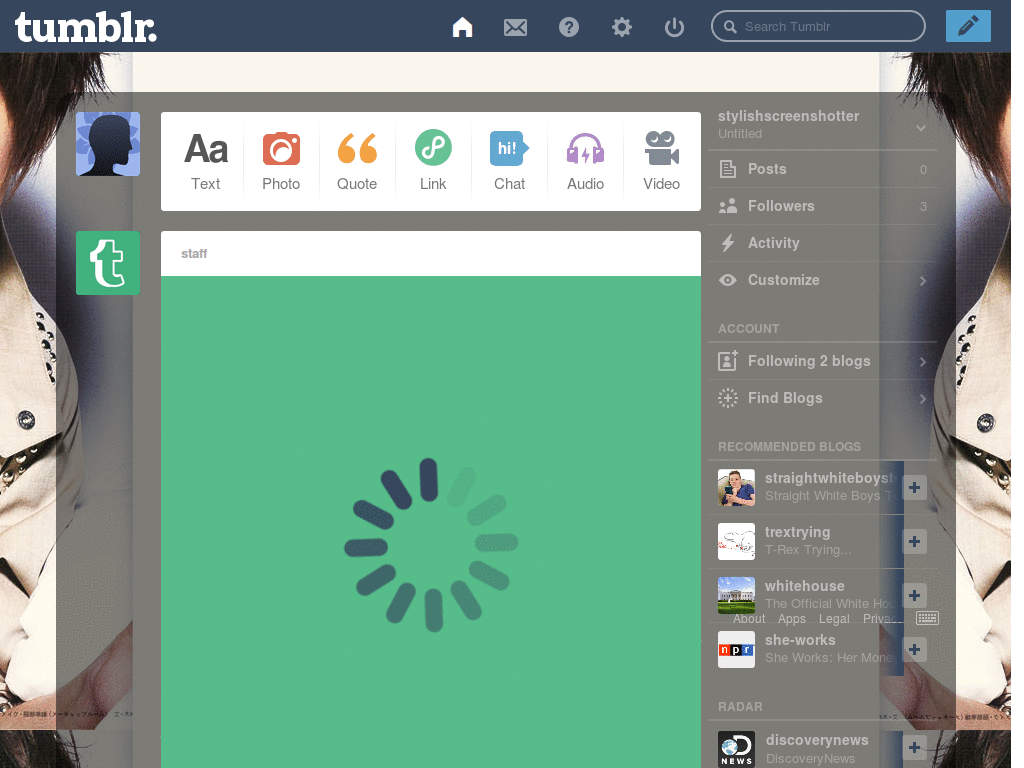The width and height of the screenshot is (1024, 768).
Task: Open the trextrying blog name link
Action: pos(797,532)
